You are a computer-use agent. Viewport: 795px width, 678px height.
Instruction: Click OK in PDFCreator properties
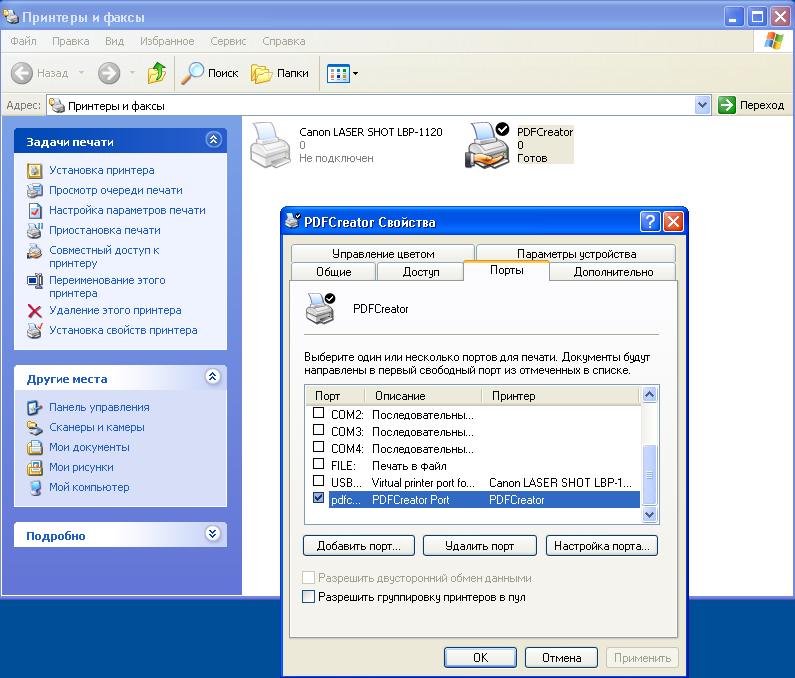(481, 658)
